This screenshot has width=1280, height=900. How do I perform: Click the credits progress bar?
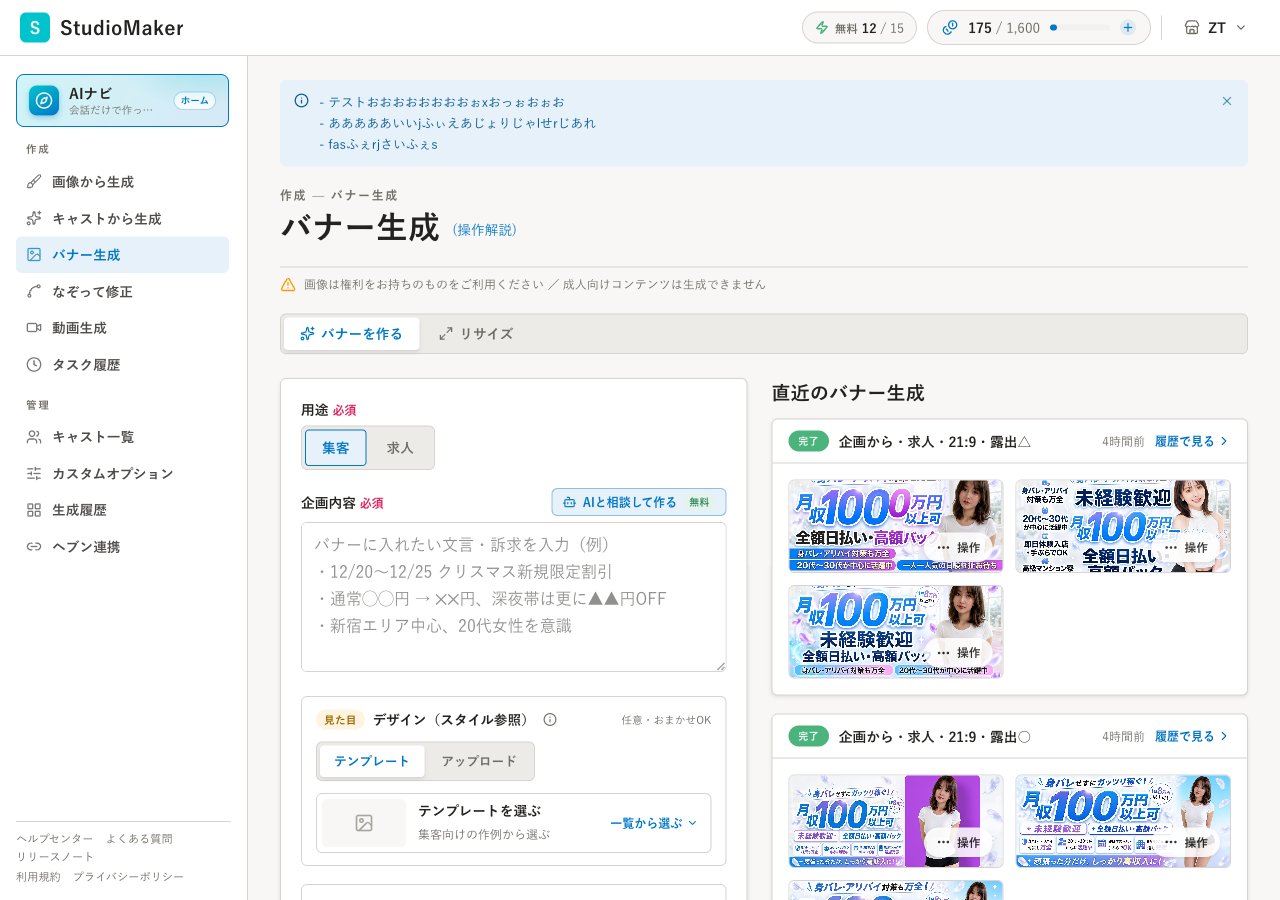1079,28
